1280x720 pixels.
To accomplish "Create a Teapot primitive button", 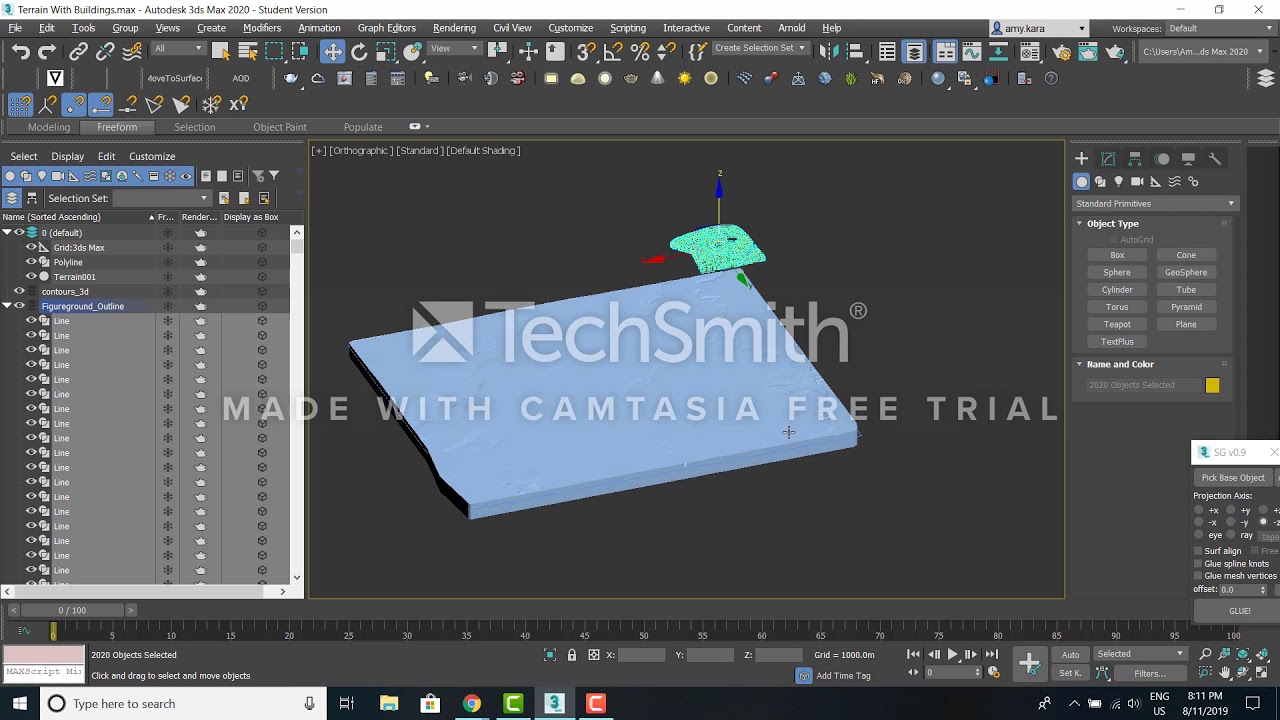I will [1117, 324].
